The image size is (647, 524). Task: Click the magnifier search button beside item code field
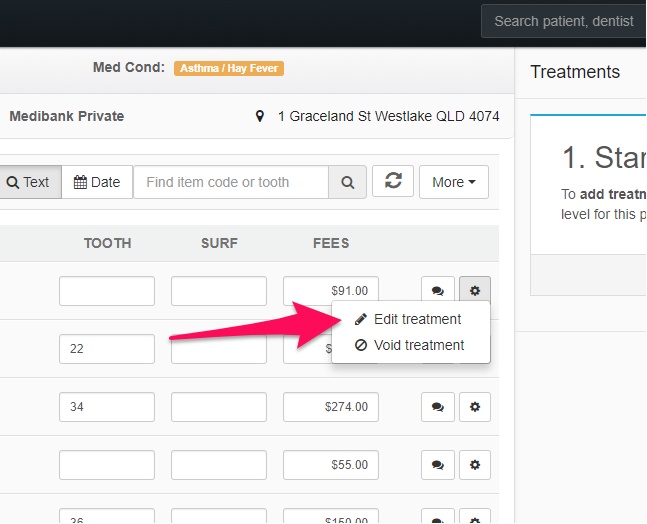[x=347, y=182]
